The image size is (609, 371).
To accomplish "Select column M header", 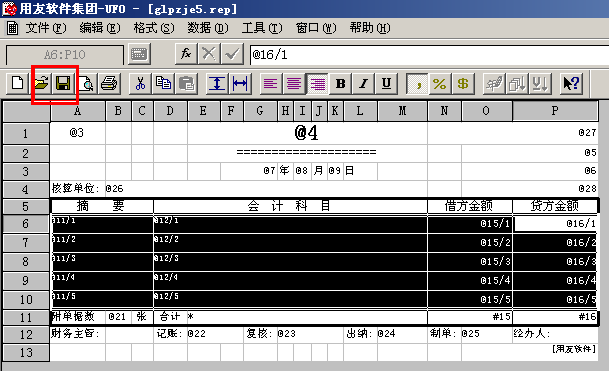I will pyautogui.click(x=402, y=111).
